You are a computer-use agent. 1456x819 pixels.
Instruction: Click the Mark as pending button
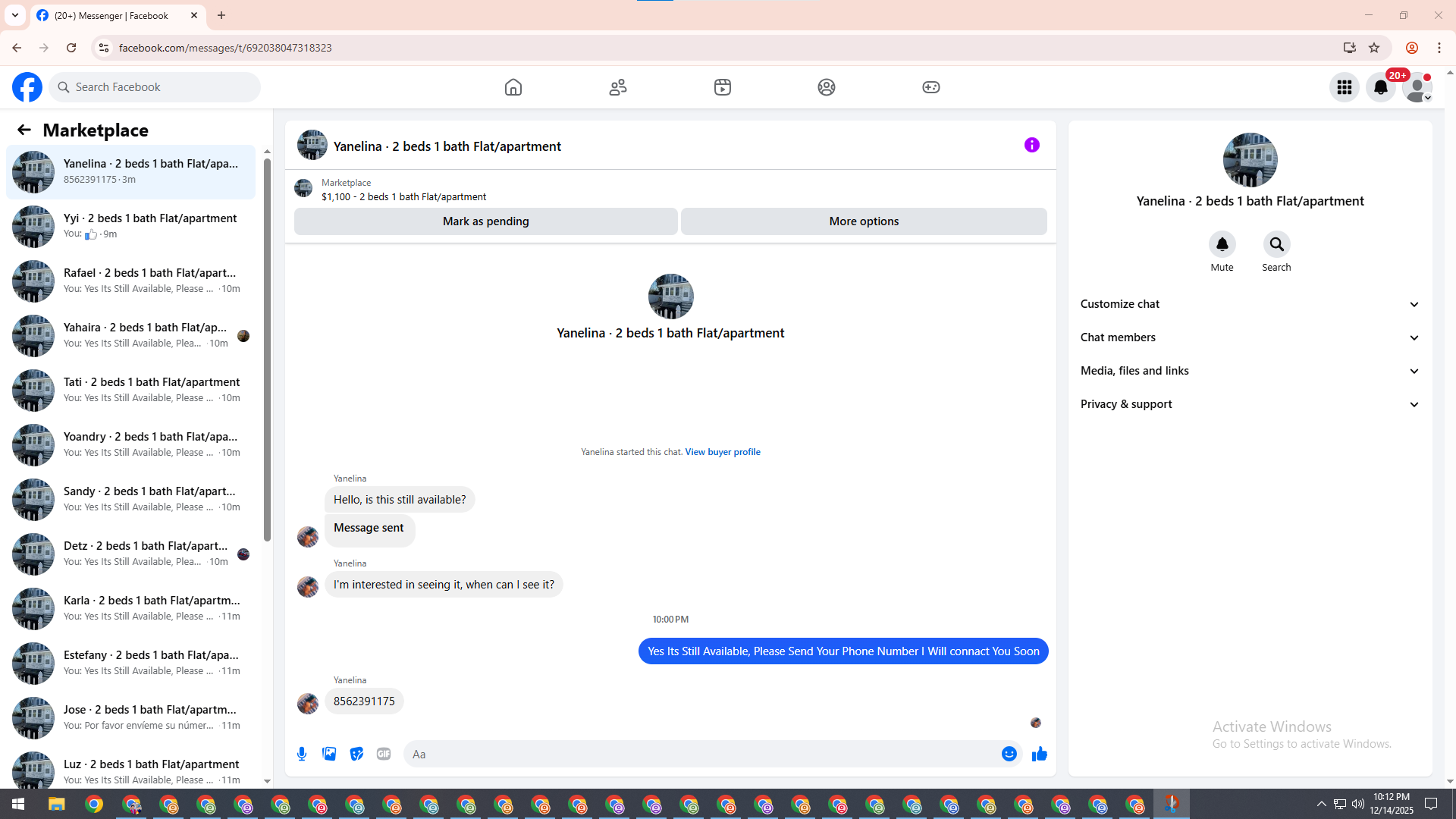(485, 221)
